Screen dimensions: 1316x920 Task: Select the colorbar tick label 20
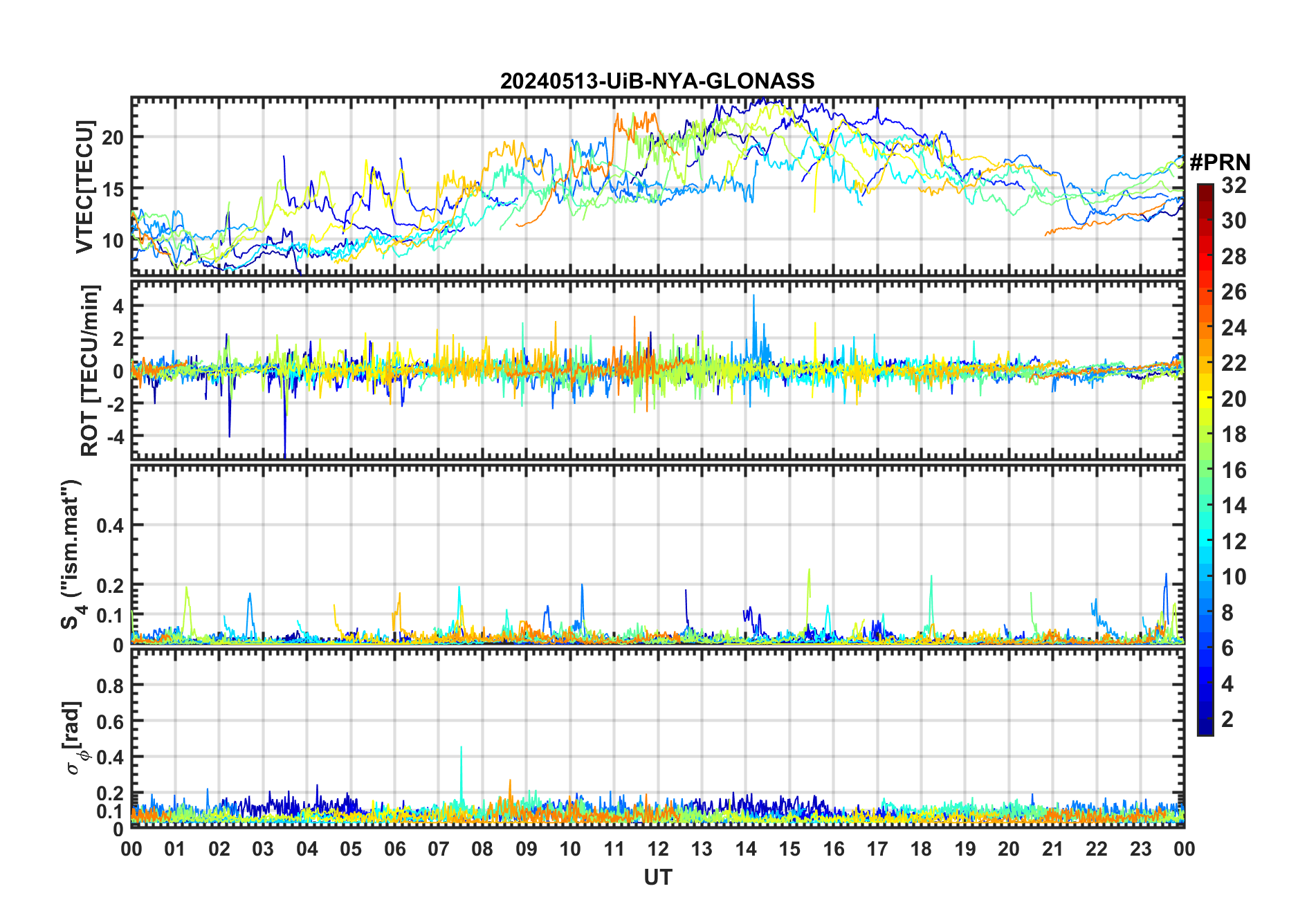[1234, 399]
